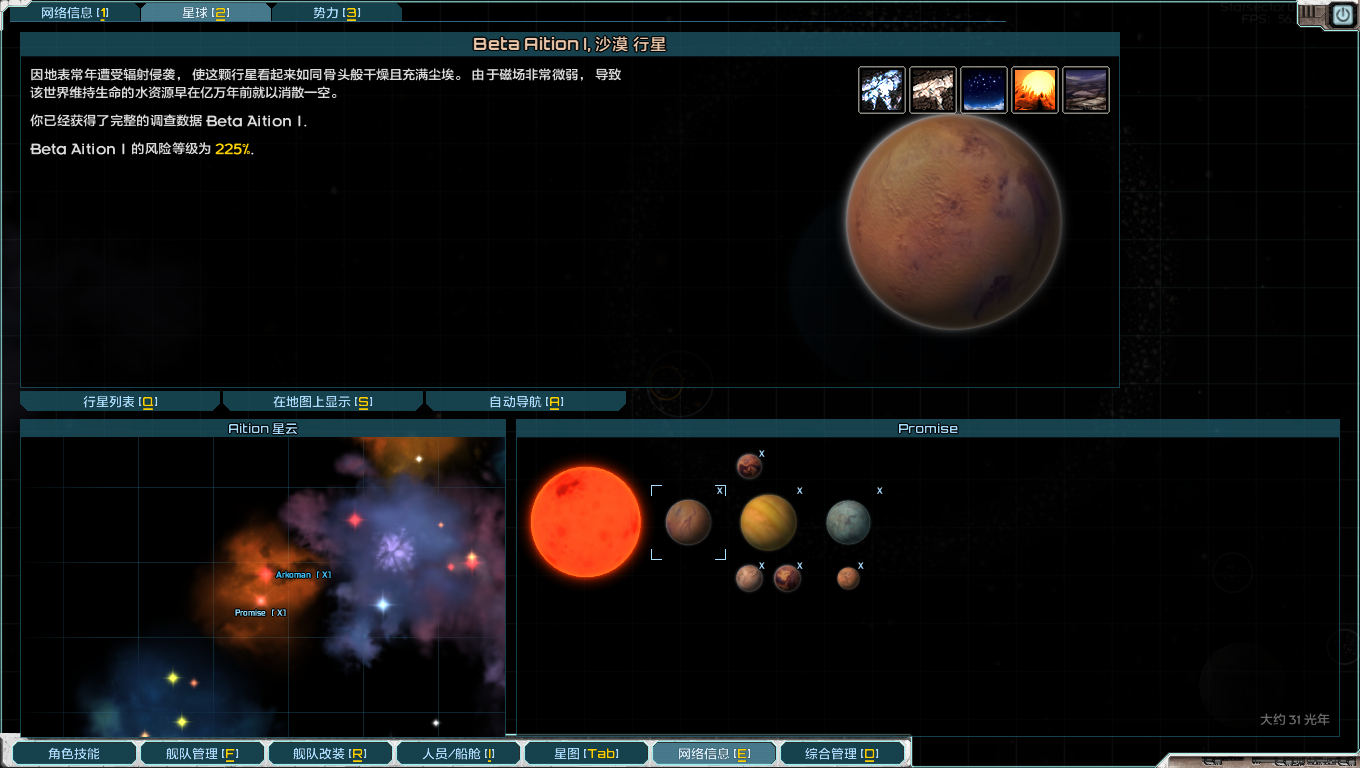The image size is (1360, 768).
Task: Open the 行星列表 planet list
Action: point(120,402)
